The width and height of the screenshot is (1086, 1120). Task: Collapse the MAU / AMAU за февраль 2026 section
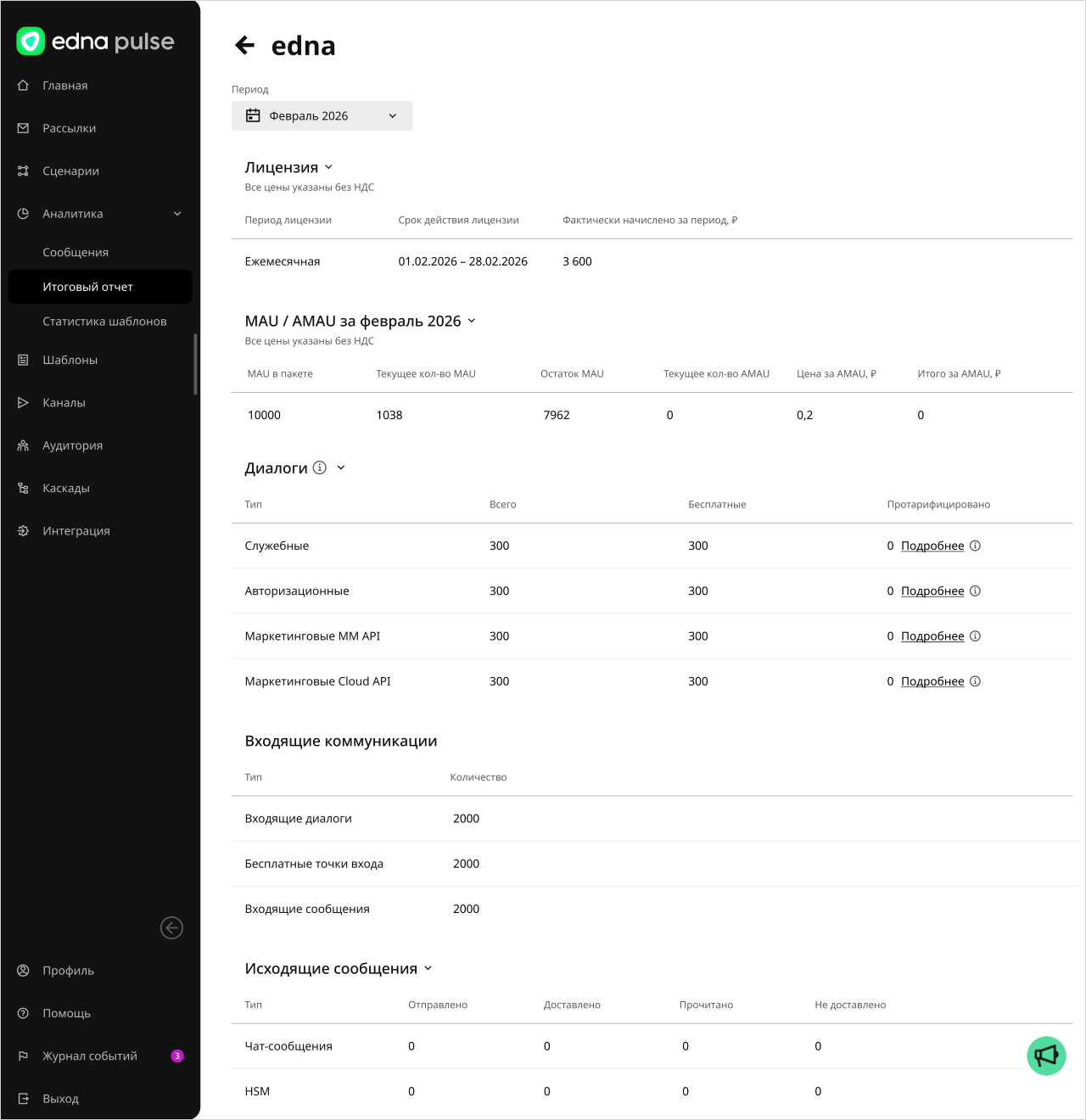tap(472, 321)
